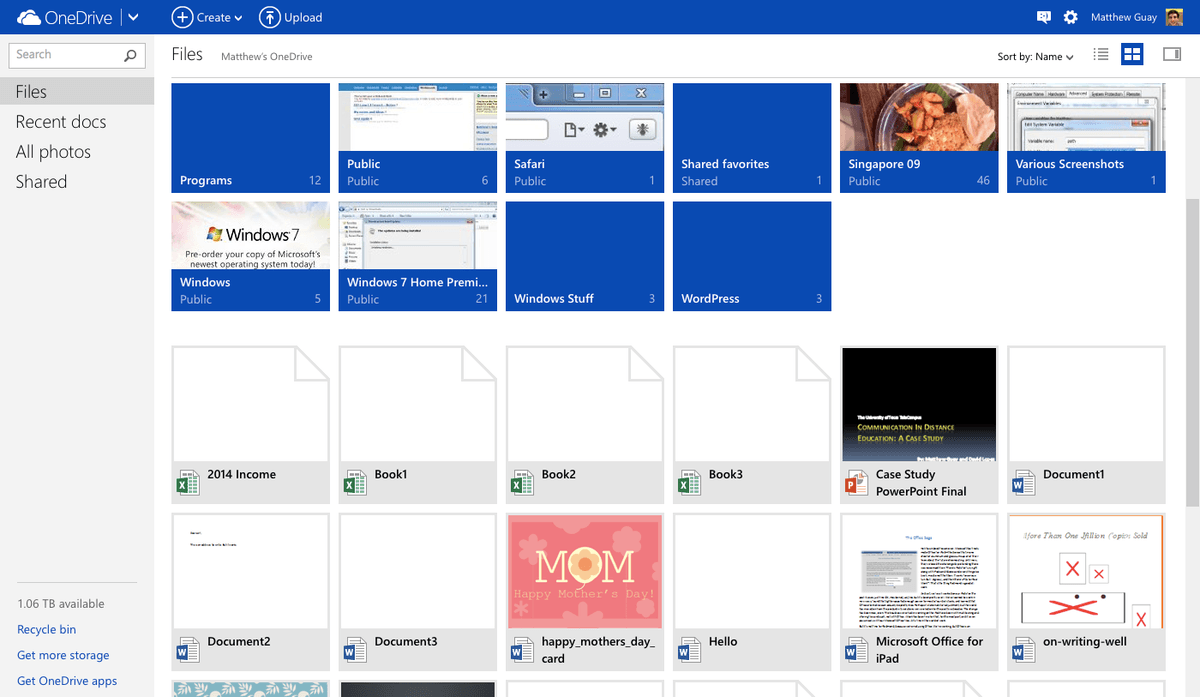Click the 2014 Income file name
Image resolution: width=1200 pixels, height=697 pixels.
[x=242, y=475]
